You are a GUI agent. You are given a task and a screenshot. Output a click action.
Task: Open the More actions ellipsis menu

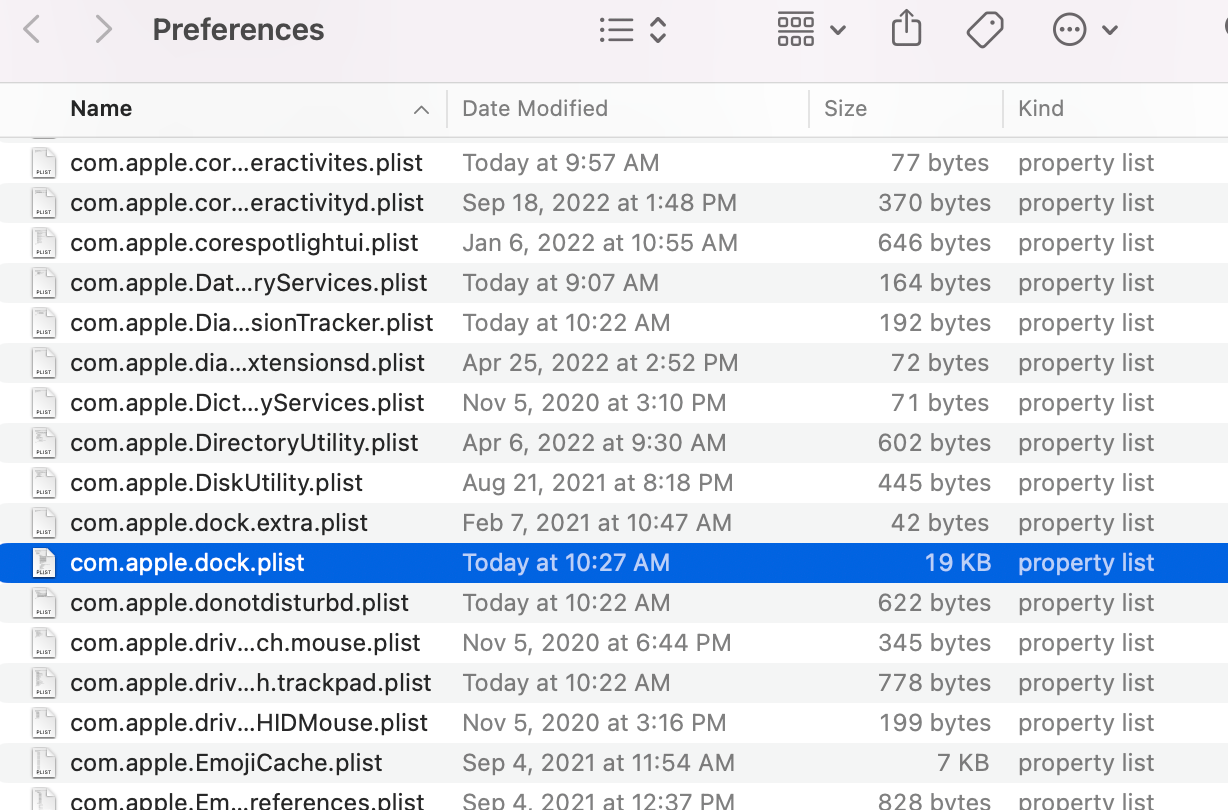1085,30
